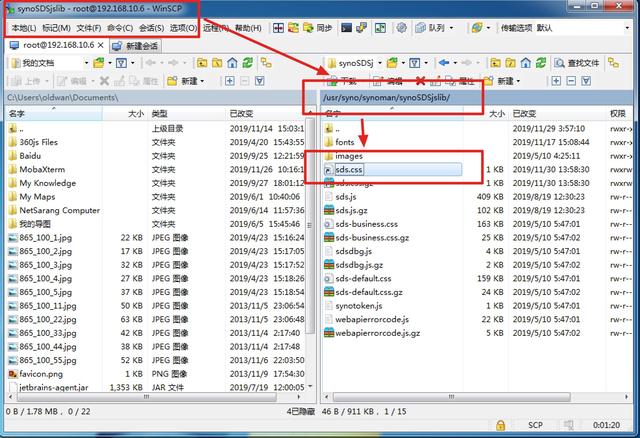Screen dimensions: 640x438
Task: Open the terminal console icon
Action: 347,28
